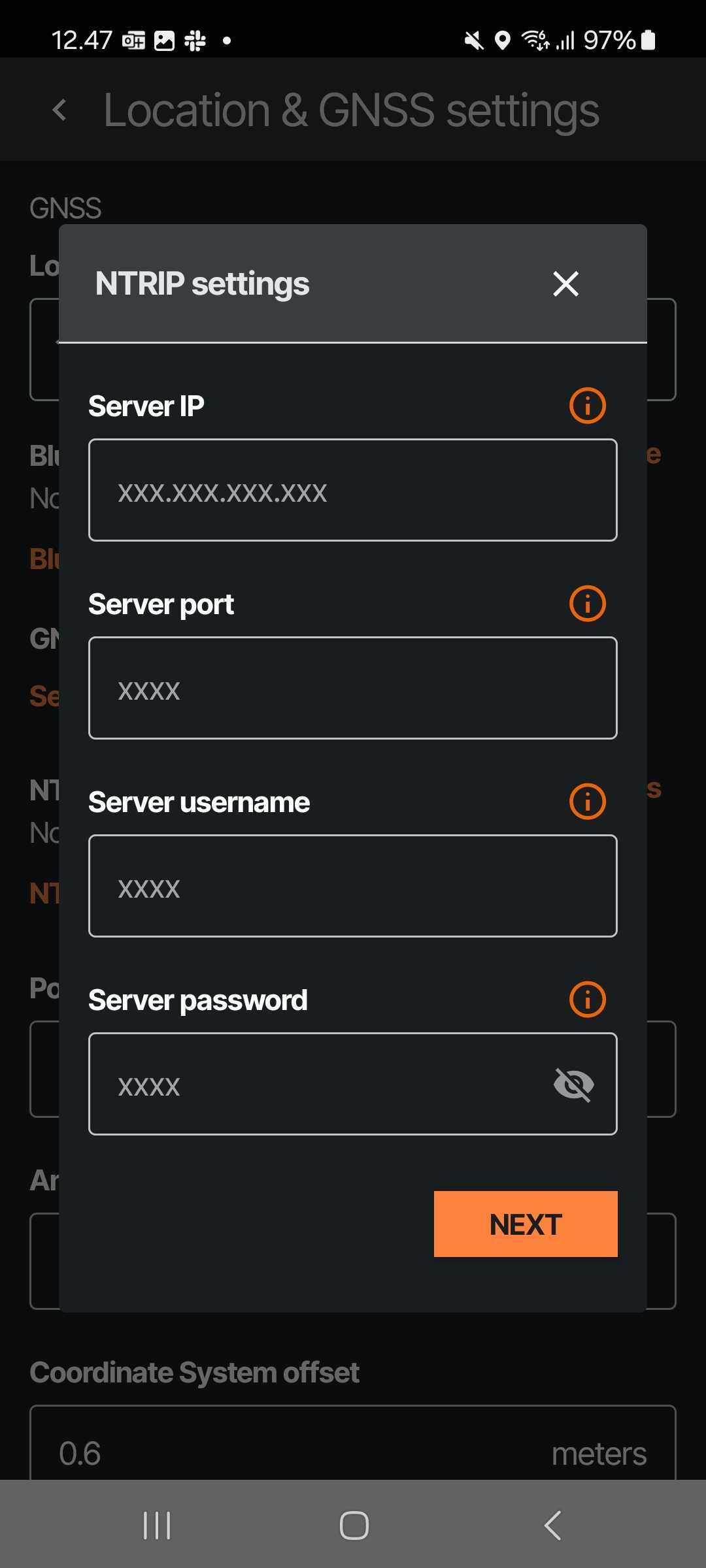Tap the NTRIP settings dialog title

click(202, 284)
